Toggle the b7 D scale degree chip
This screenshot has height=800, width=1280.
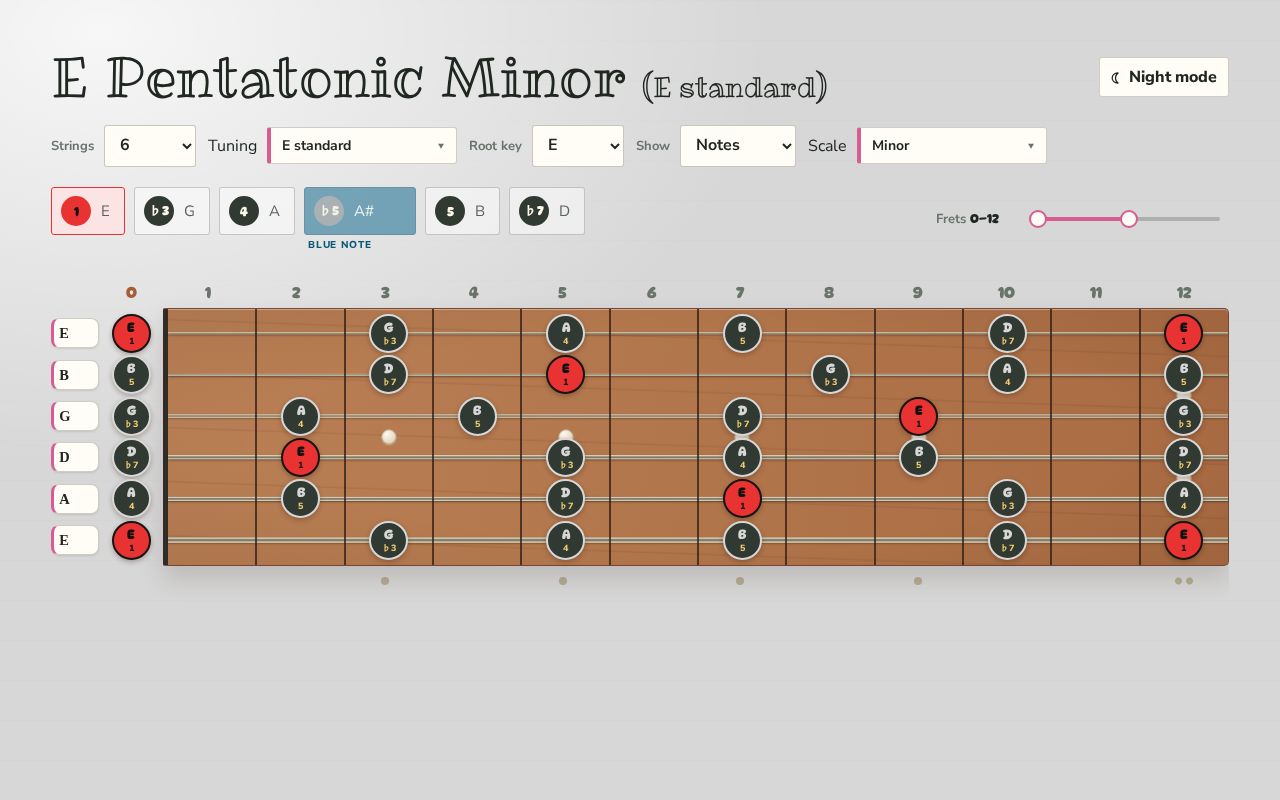pyautogui.click(x=547, y=211)
